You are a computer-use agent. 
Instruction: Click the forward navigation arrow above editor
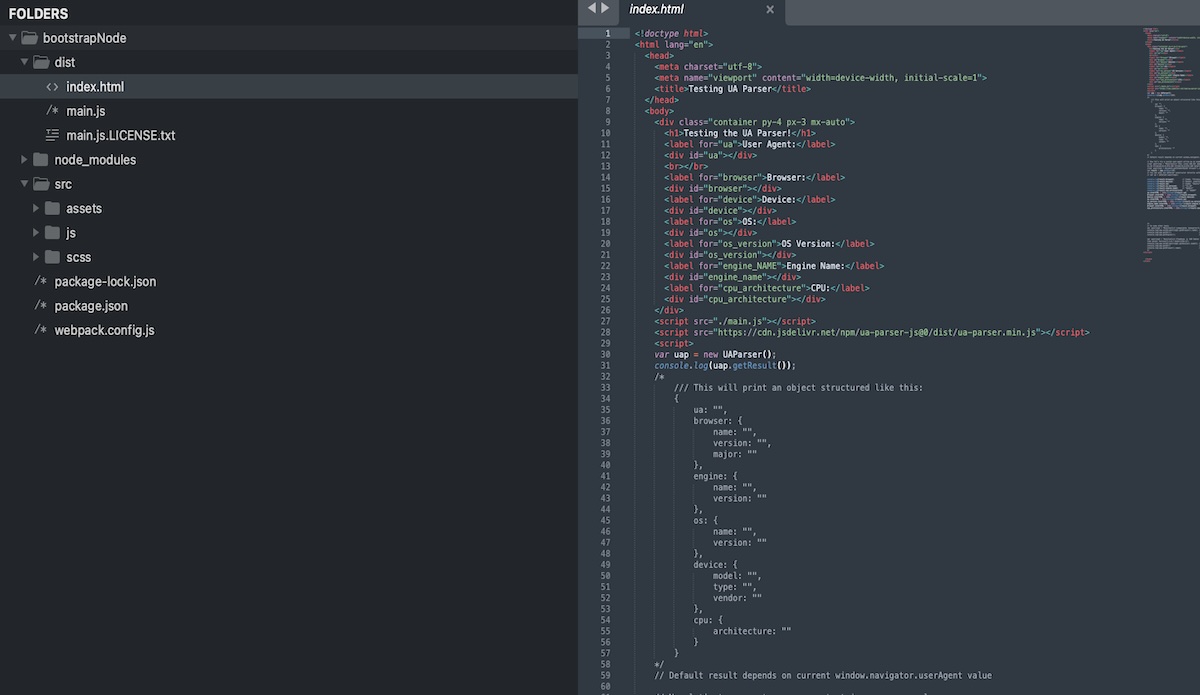605,8
